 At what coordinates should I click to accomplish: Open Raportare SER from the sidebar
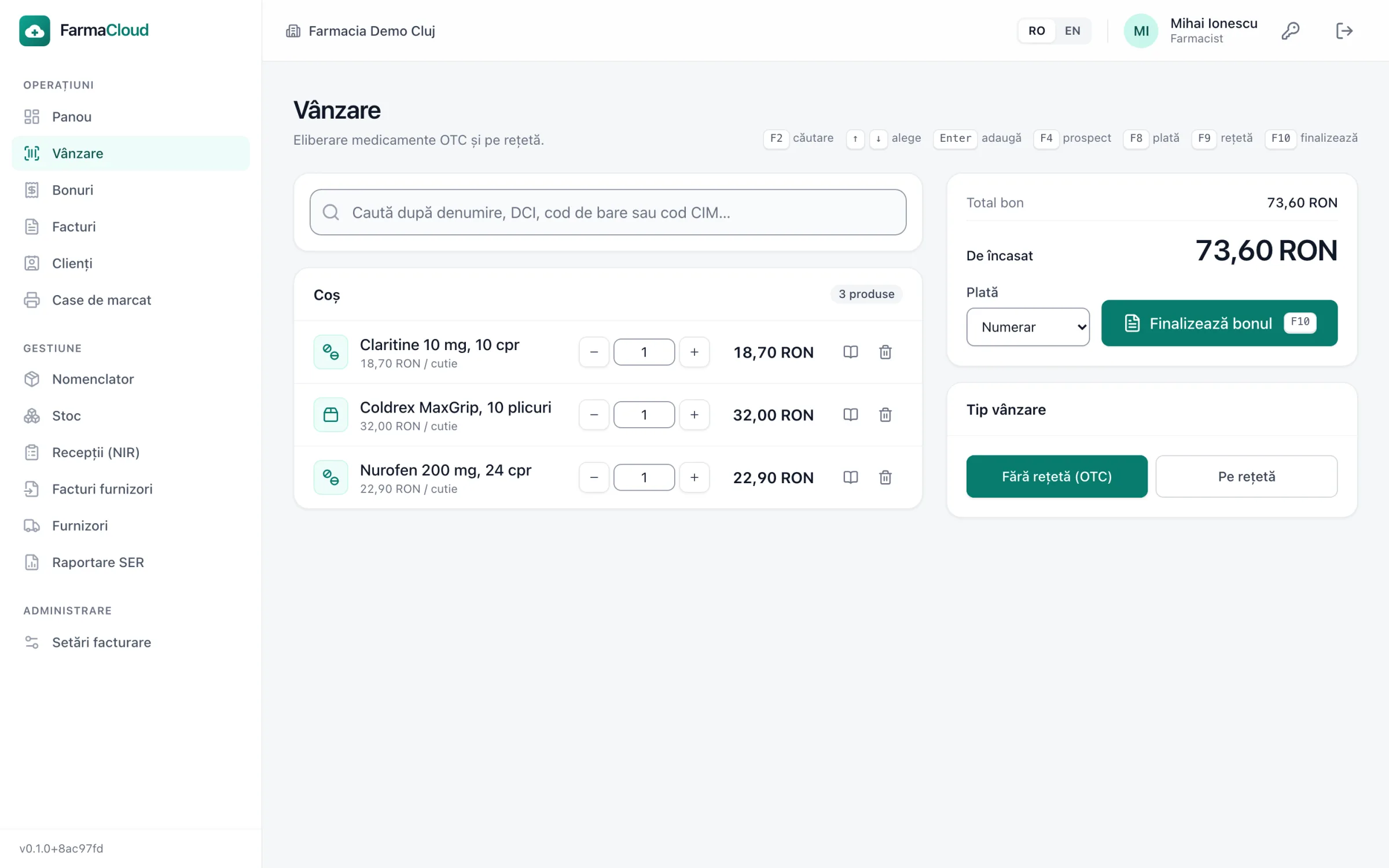131,562
